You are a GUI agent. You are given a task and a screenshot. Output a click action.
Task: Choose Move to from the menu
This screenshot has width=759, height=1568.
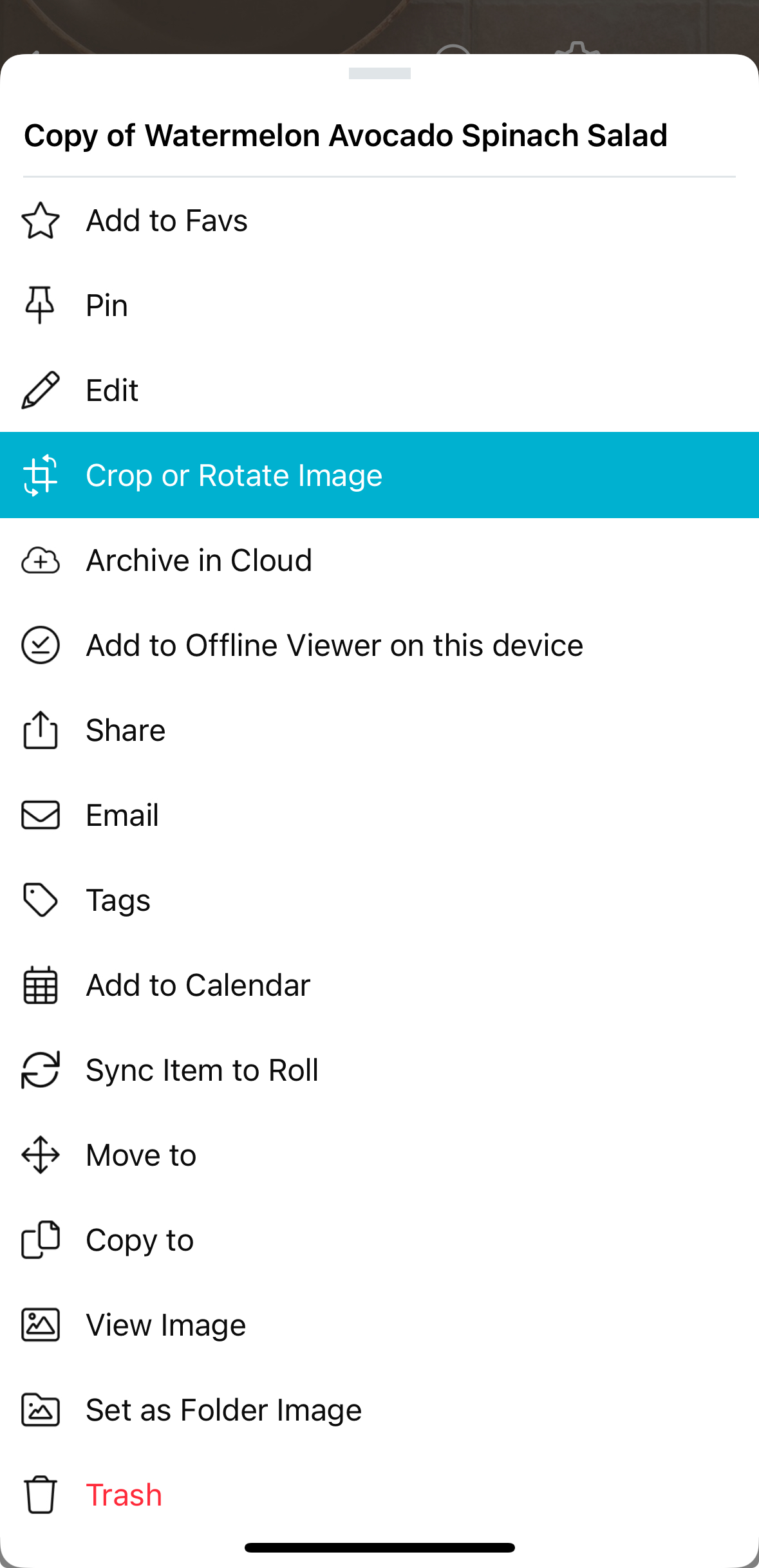tap(141, 1155)
